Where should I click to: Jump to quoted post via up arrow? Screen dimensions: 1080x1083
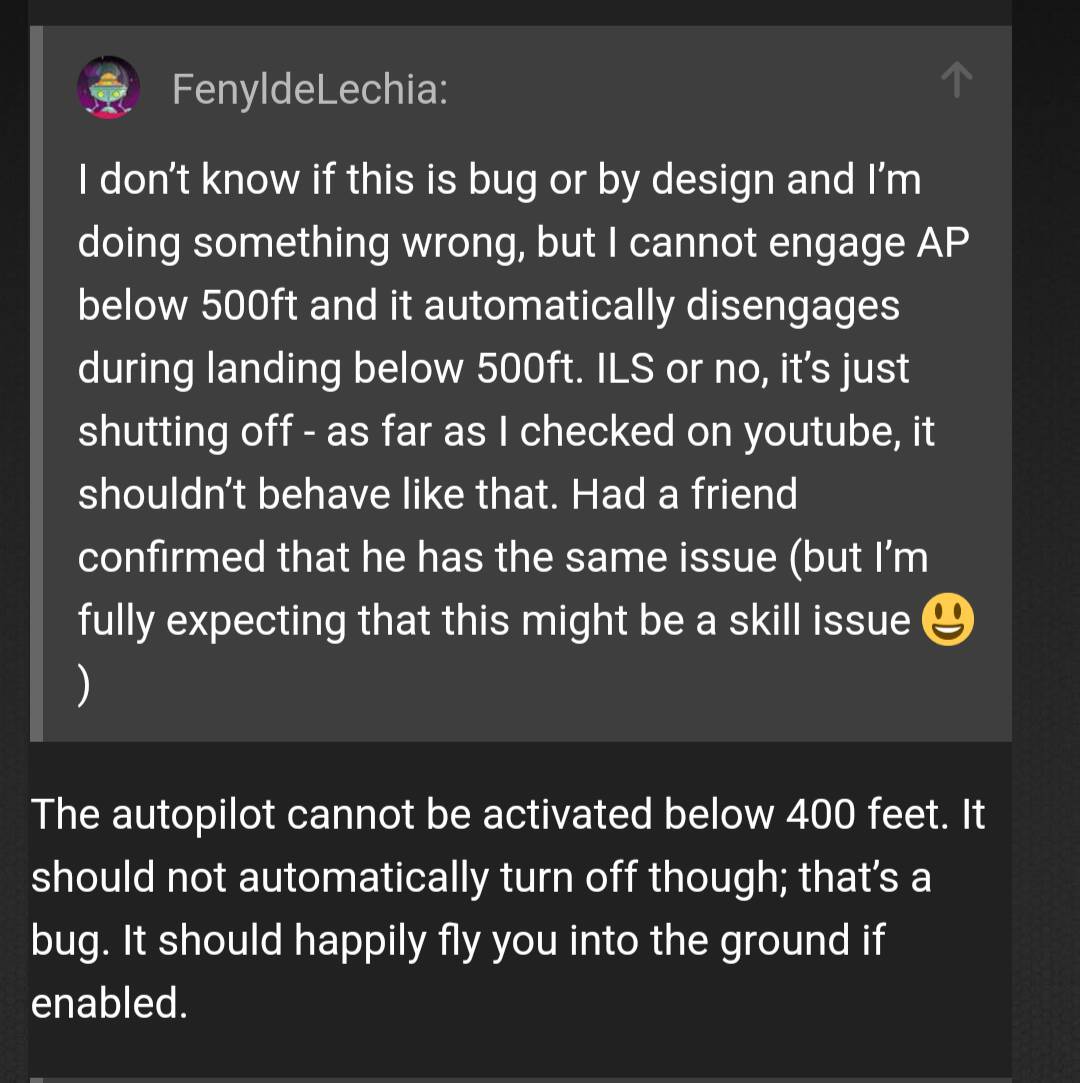(x=956, y=79)
